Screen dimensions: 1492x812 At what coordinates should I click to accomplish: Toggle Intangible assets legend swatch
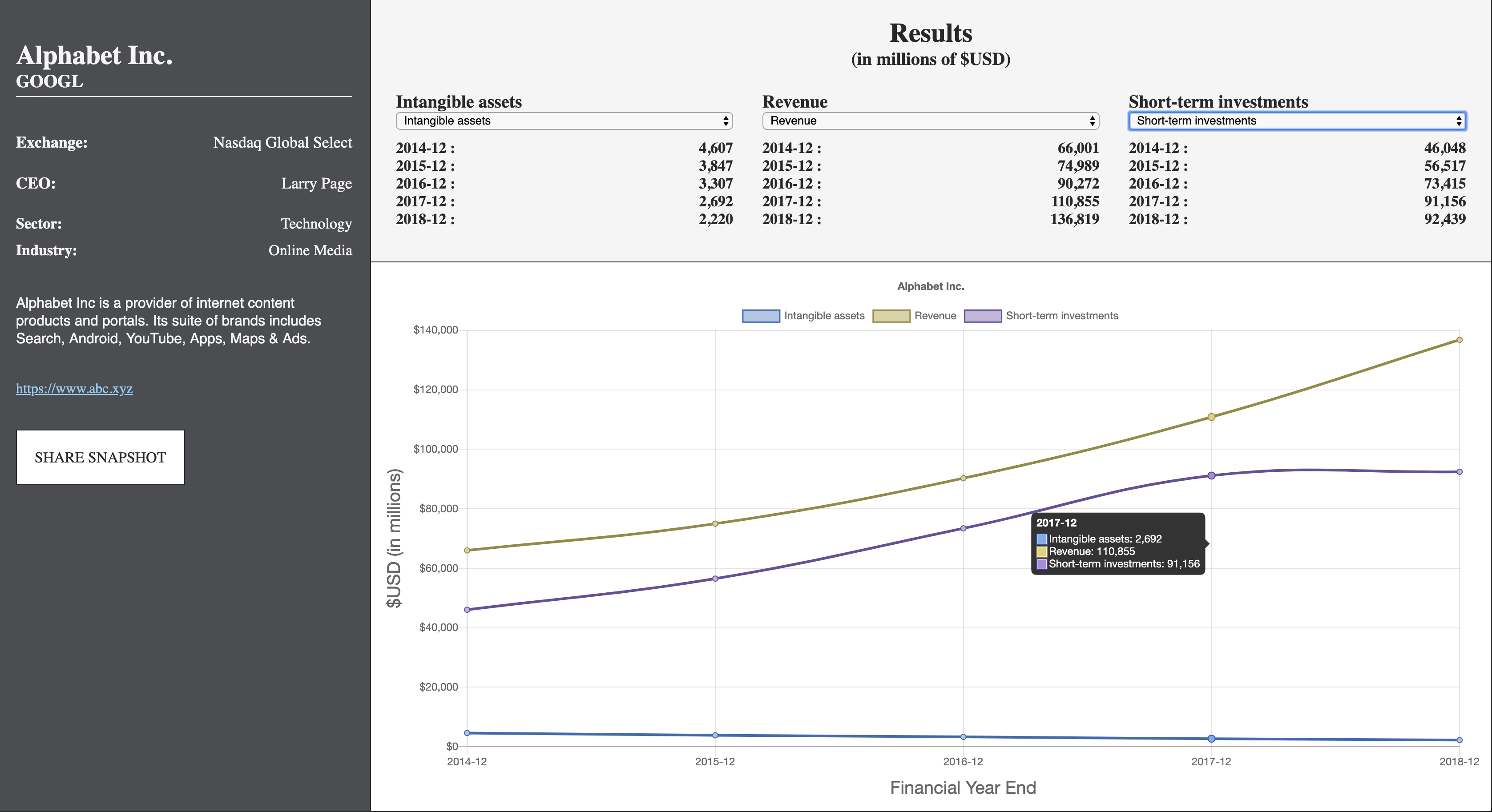pyautogui.click(x=761, y=316)
